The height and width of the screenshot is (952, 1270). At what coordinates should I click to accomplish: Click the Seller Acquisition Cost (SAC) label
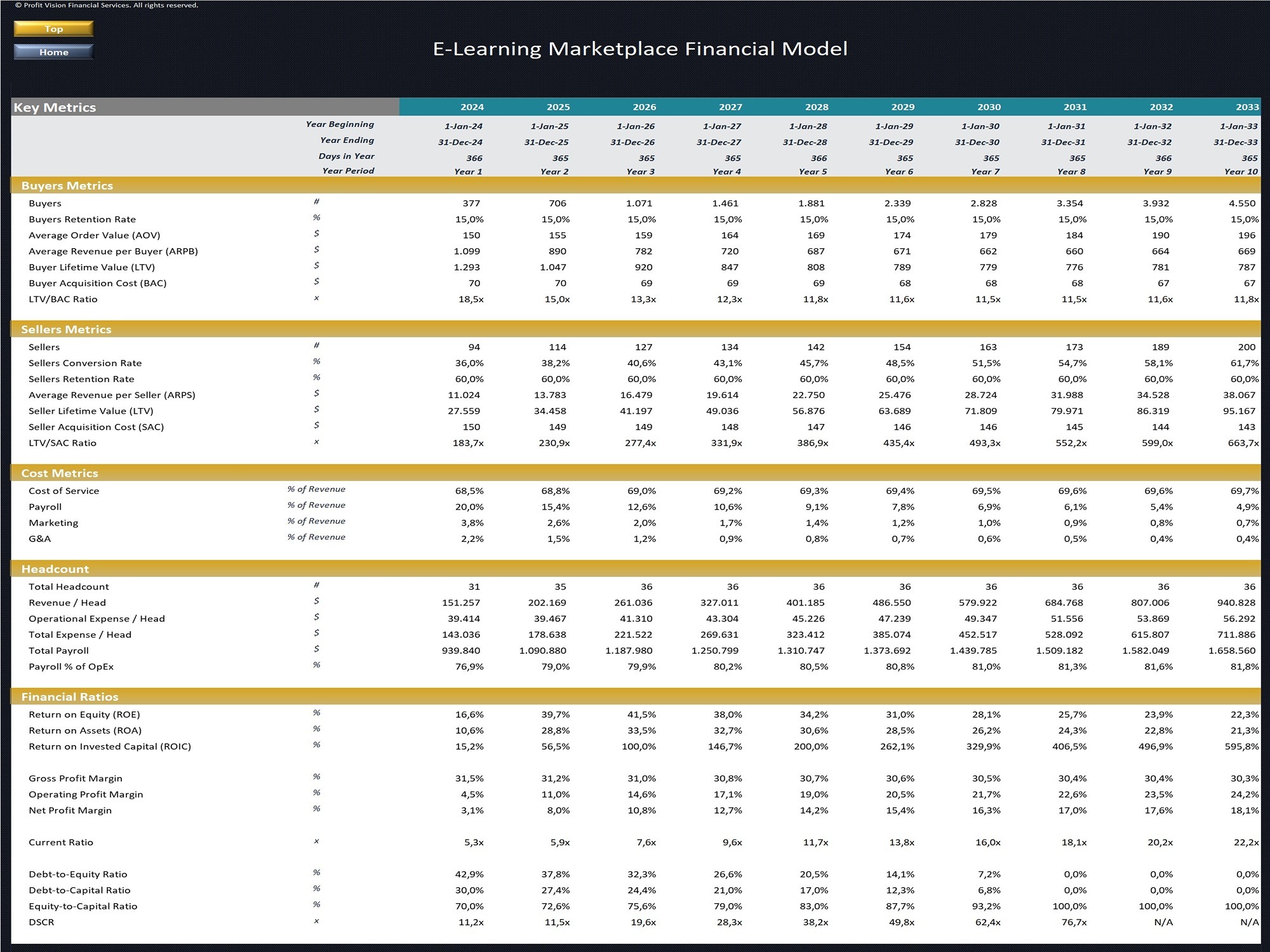[96, 427]
